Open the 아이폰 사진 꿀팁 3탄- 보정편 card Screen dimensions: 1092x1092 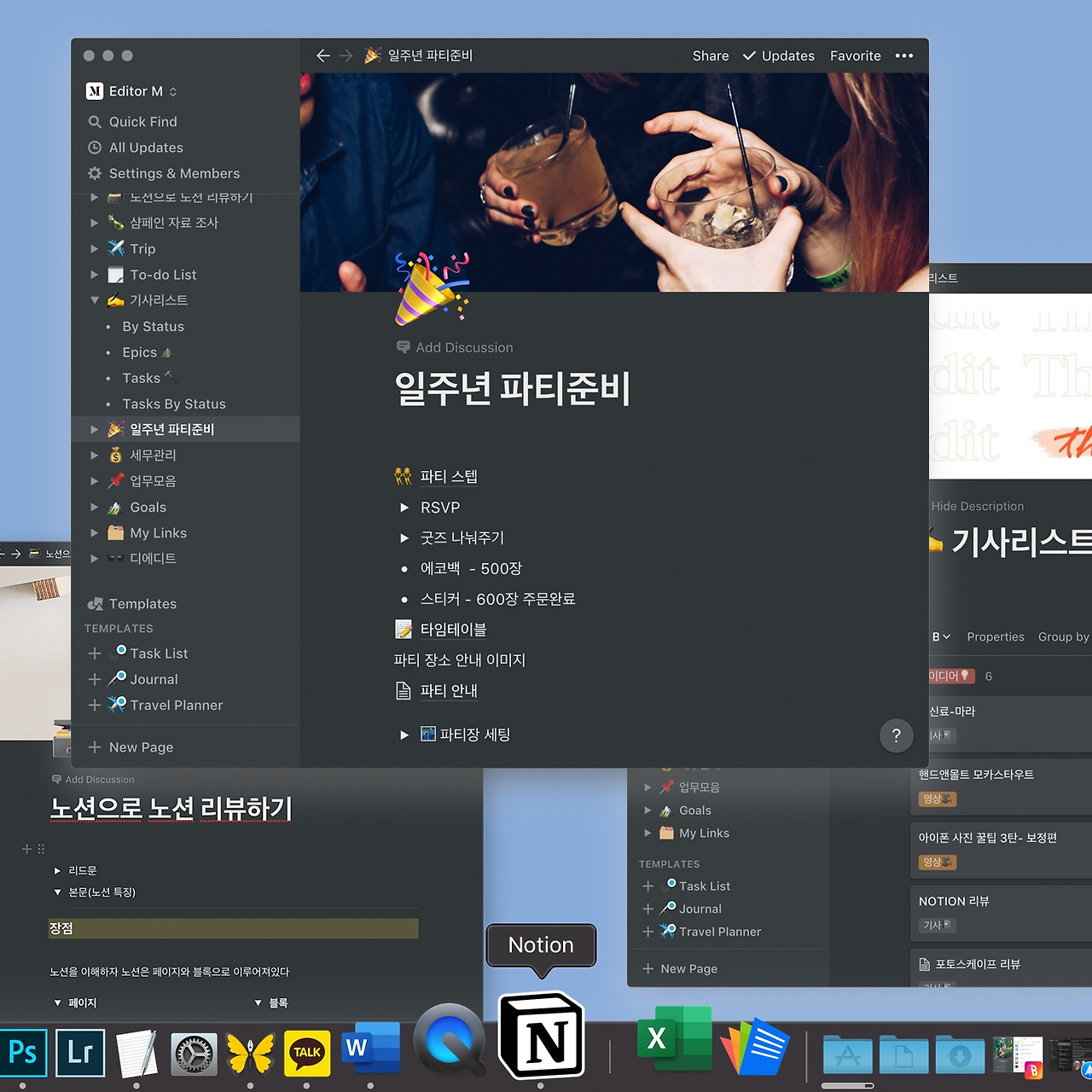coord(1002,850)
